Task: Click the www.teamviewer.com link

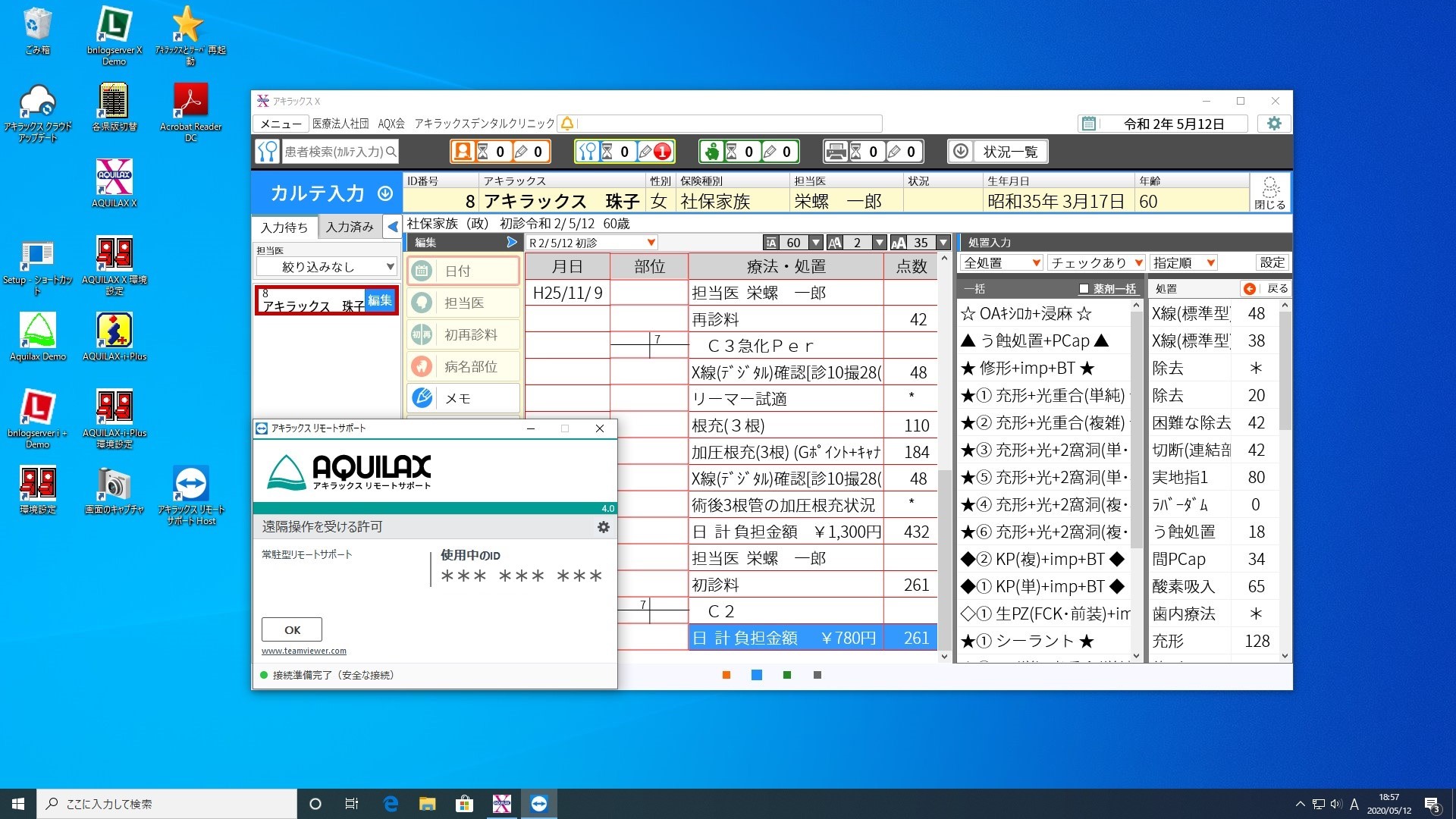Action: pyautogui.click(x=303, y=651)
